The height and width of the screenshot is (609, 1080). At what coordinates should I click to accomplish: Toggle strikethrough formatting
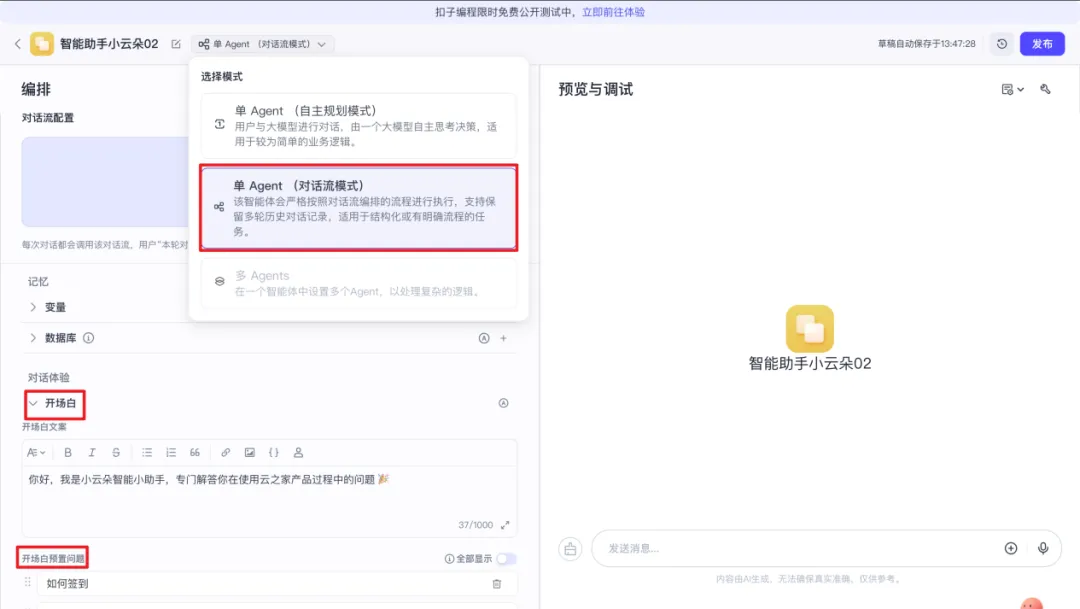[x=116, y=453]
